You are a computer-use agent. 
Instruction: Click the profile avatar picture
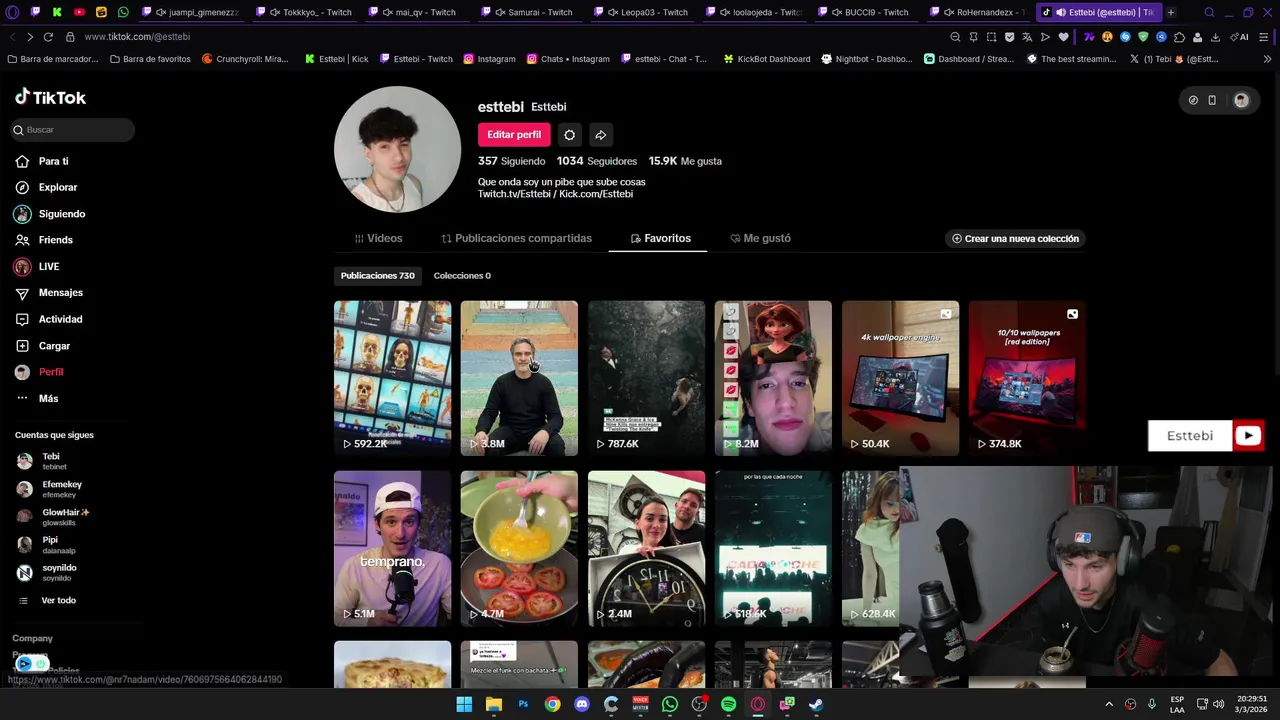397,149
